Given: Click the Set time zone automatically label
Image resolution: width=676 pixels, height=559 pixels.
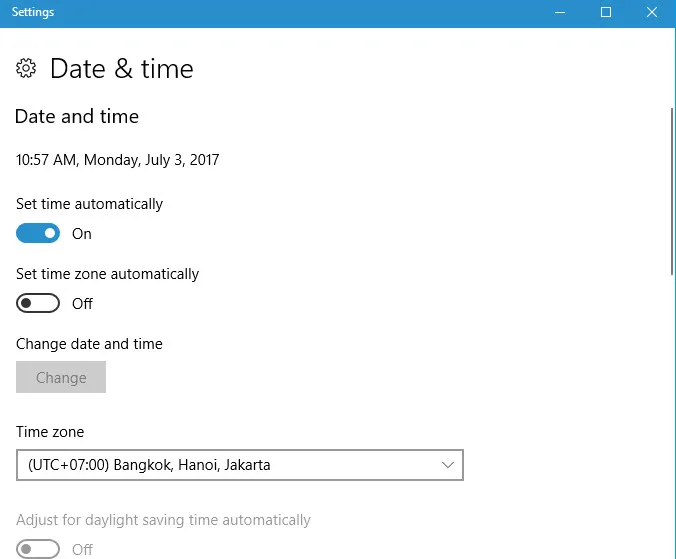Looking at the screenshot, I should (x=107, y=274).
